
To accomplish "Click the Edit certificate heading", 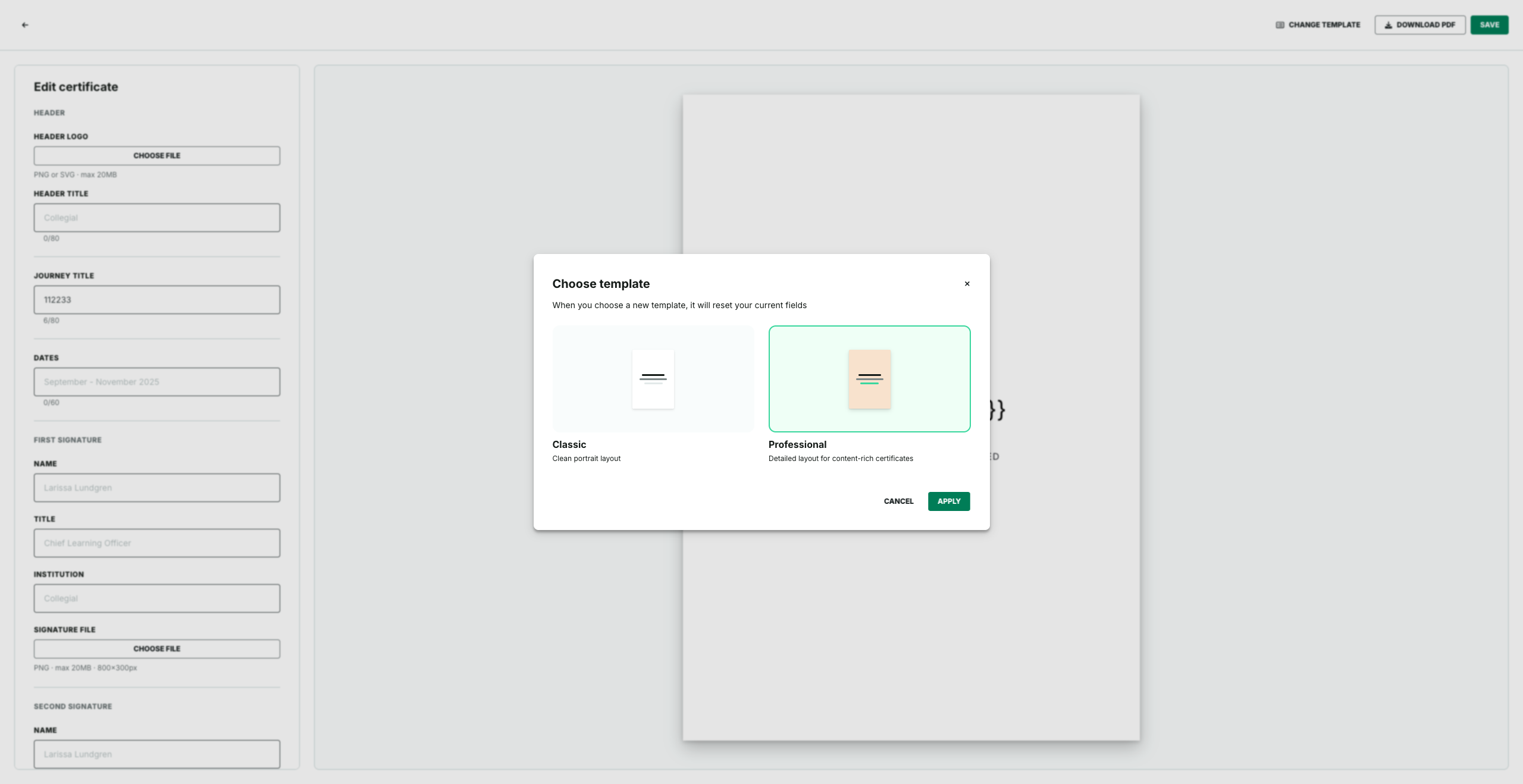I will coord(76,87).
